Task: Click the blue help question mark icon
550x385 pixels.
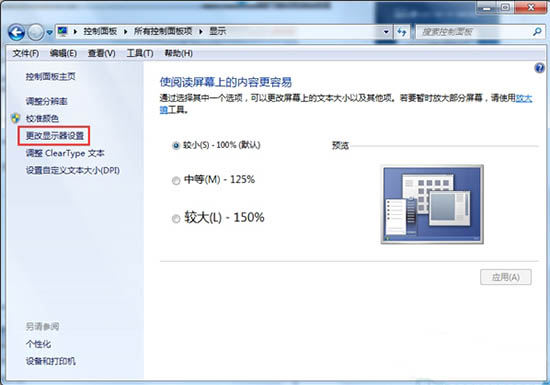Action: (x=539, y=68)
